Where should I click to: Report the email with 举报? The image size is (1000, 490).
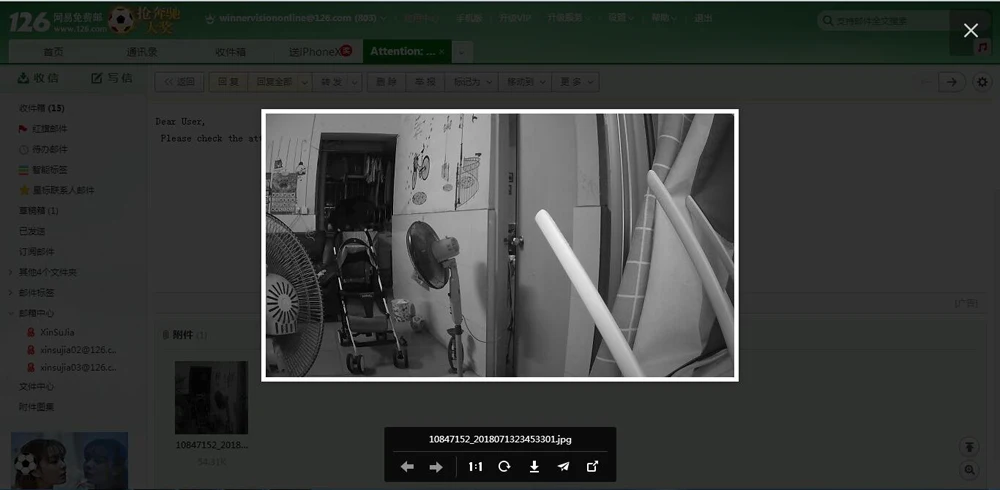pyautogui.click(x=425, y=82)
